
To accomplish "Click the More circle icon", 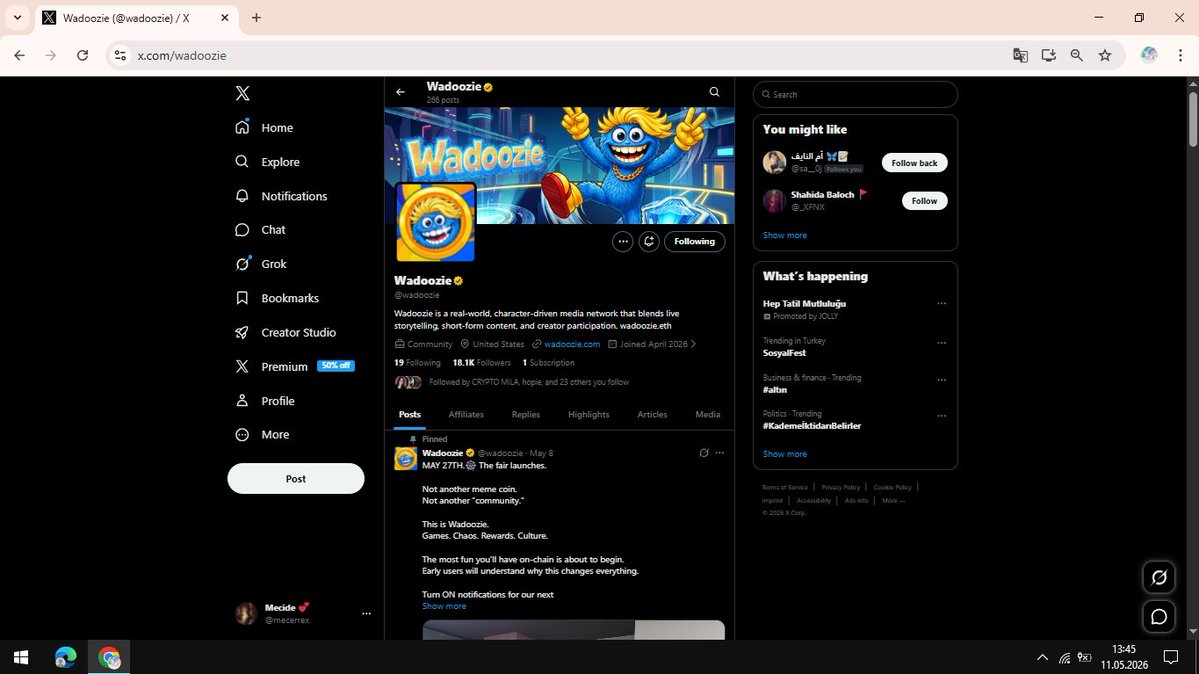I will pos(242,435).
